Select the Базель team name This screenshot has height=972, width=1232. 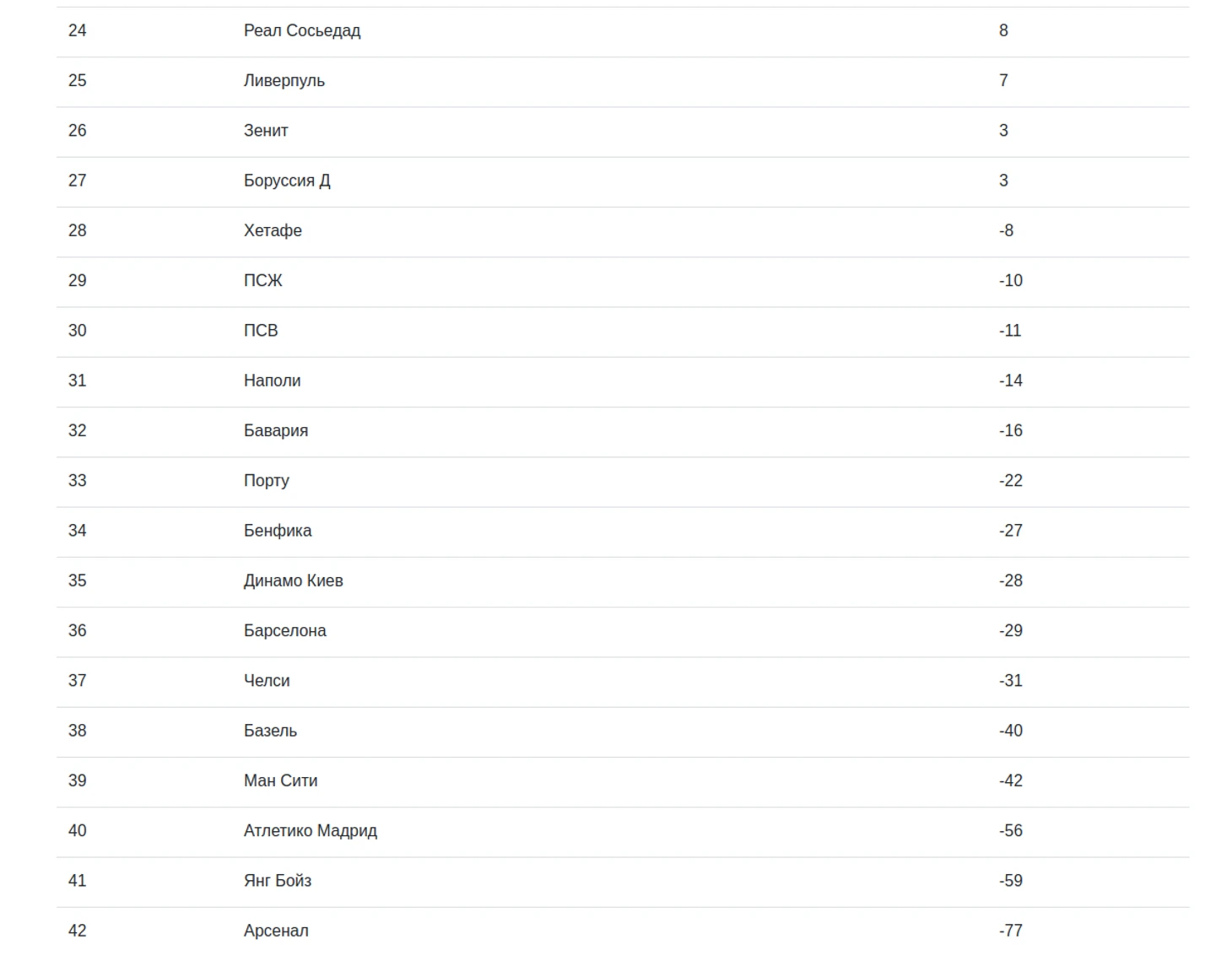click(x=271, y=731)
